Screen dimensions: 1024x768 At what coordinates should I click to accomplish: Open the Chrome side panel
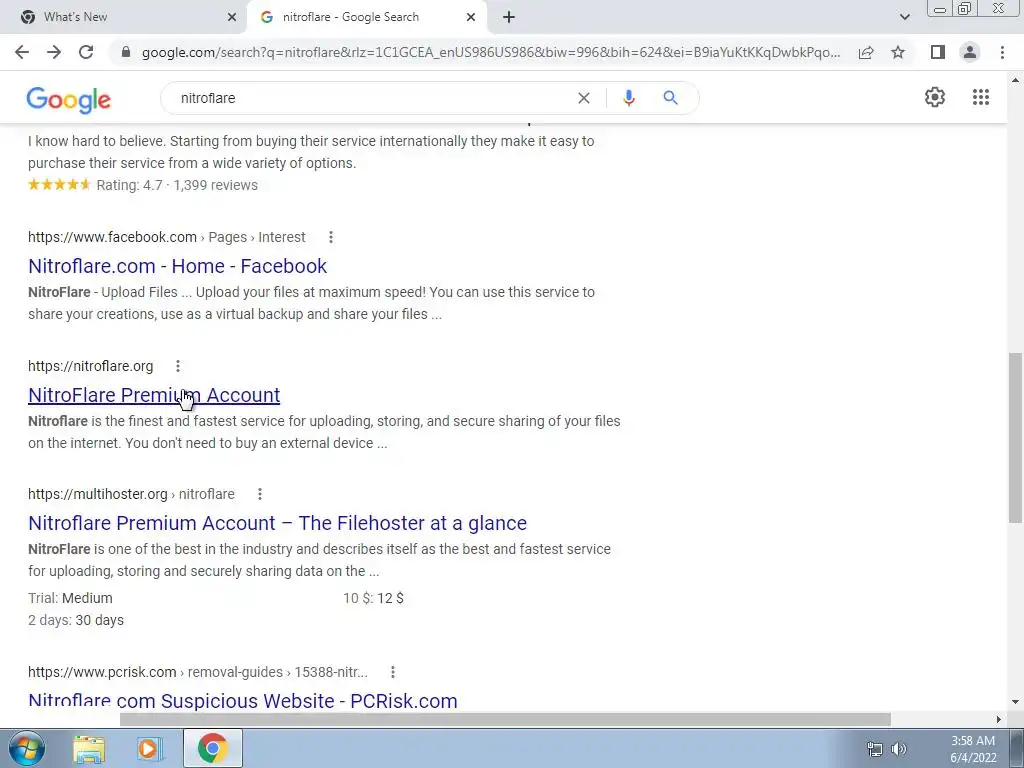coord(938,52)
